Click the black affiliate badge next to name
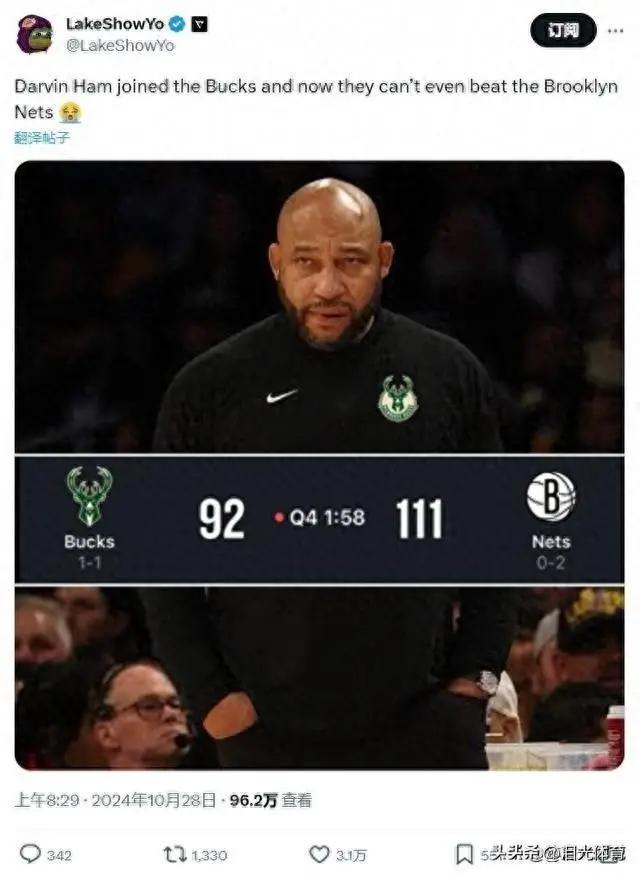 coord(199,24)
